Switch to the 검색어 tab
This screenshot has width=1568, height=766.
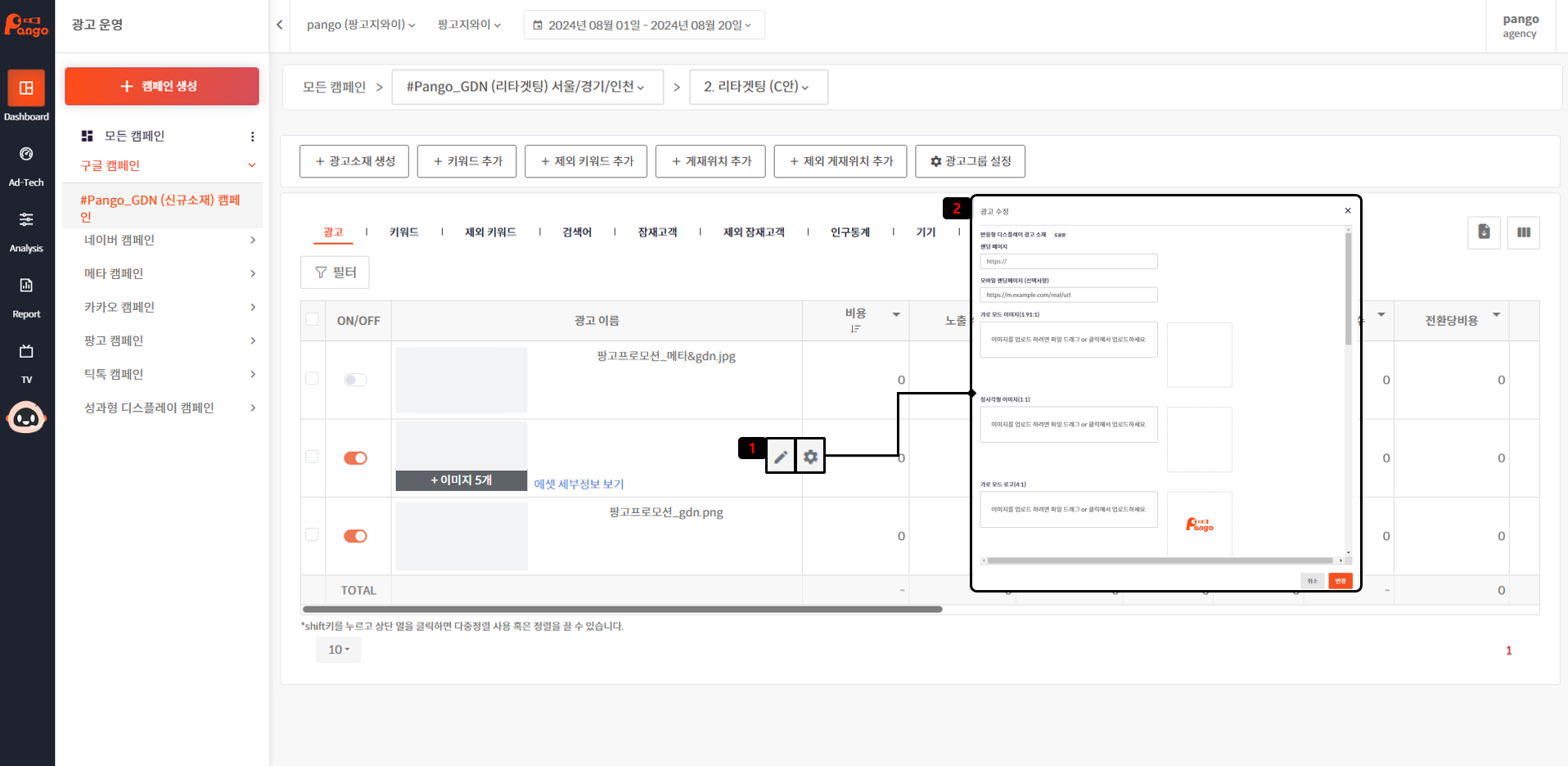click(x=577, y=232)
